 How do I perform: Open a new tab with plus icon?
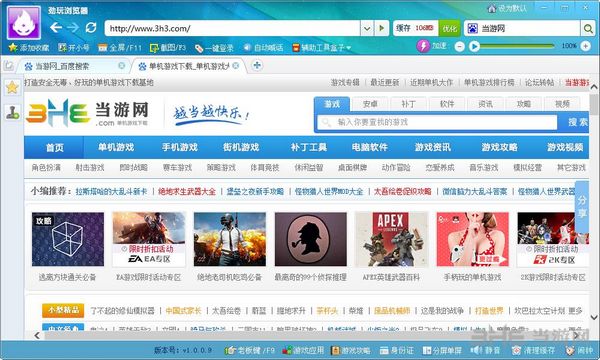coord(257,65)
